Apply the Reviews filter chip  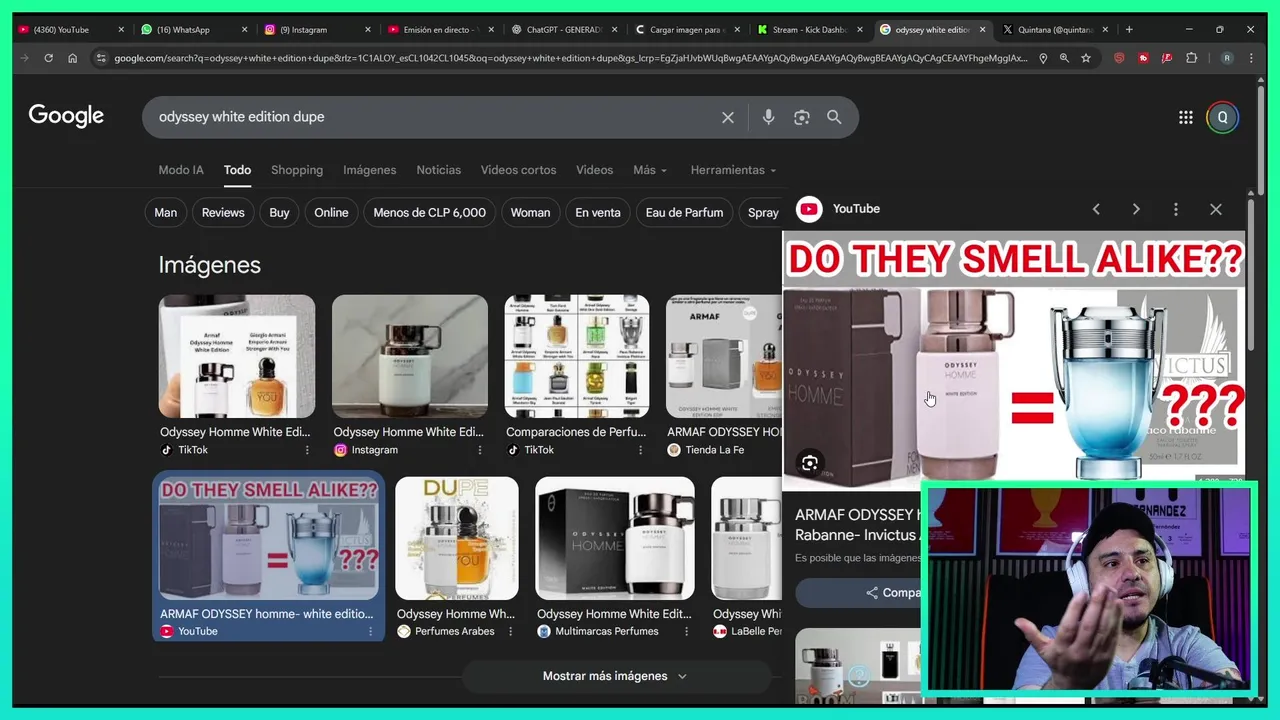point(223,212)
